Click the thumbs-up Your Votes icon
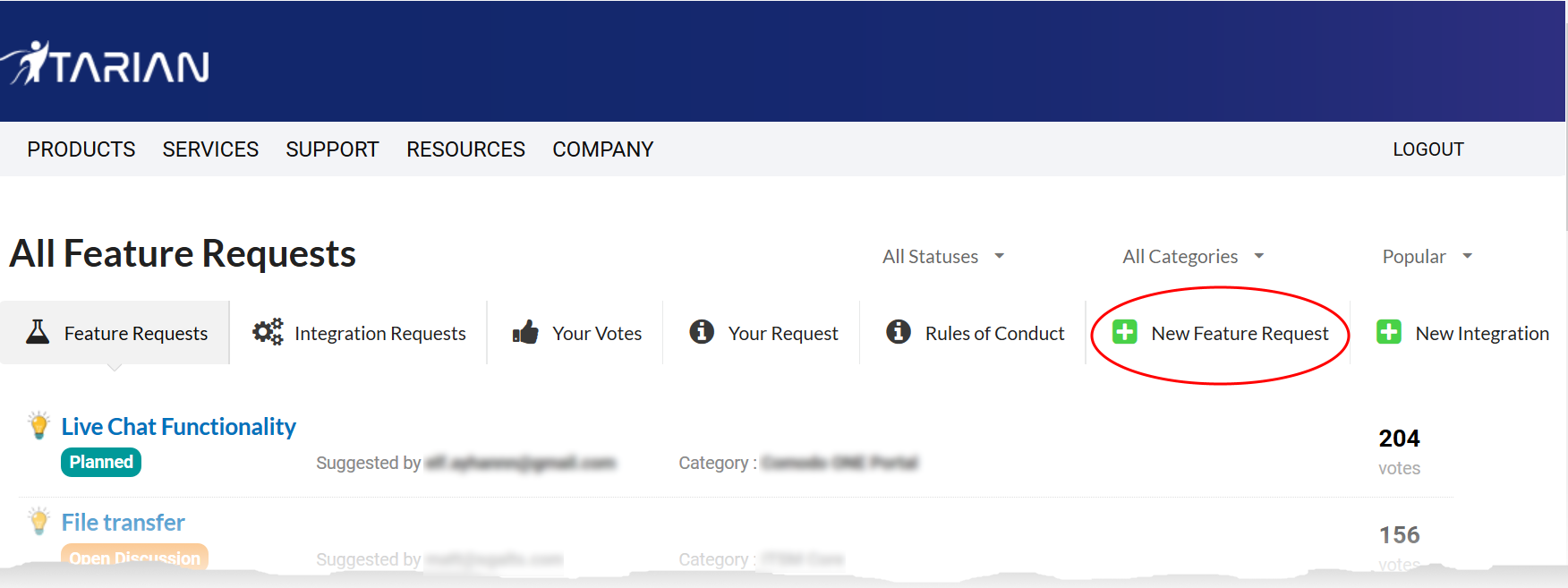Viewport: 1568px width, 588px height. (525, 333)
